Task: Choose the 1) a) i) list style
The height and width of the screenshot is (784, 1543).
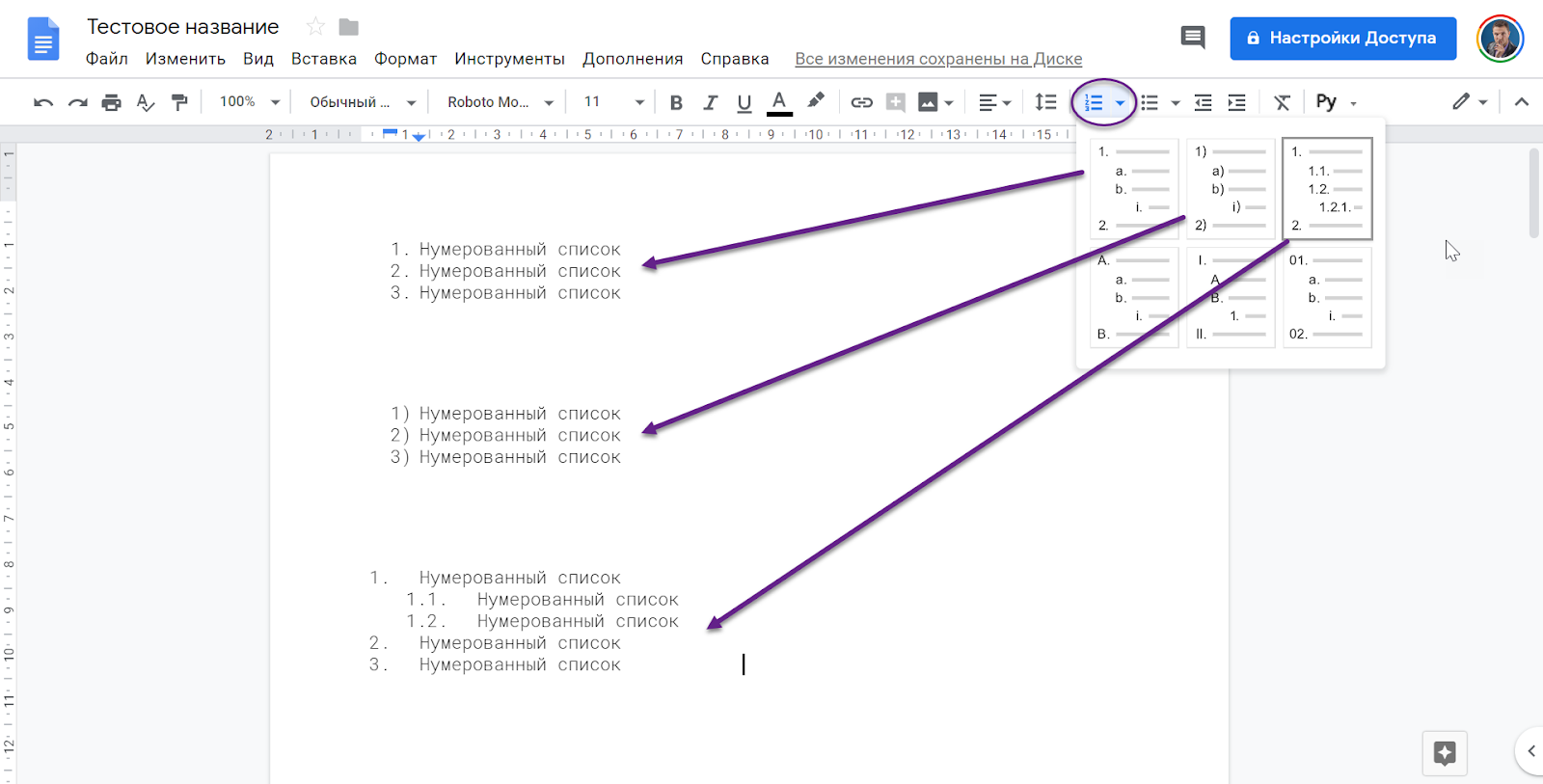Action: coord(1231,188)
